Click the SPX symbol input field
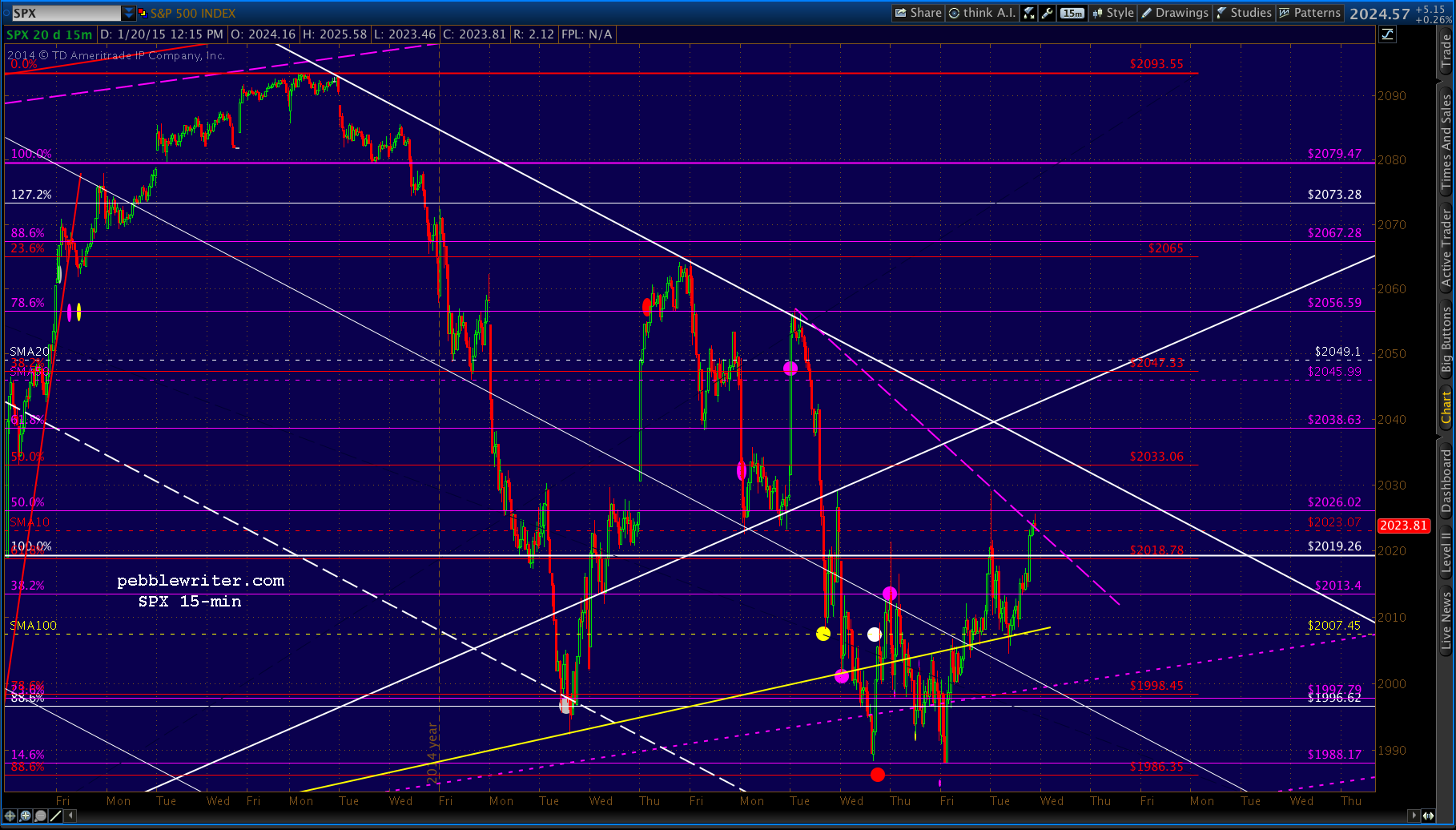This screenshot has height=830, width=1456. (66, 13)
